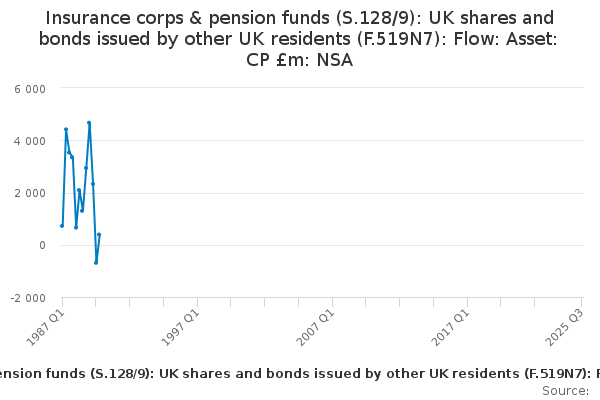Click the 4 000 y-axis label
Viewport: 600px width, 400px height.
tap(30, 141)
